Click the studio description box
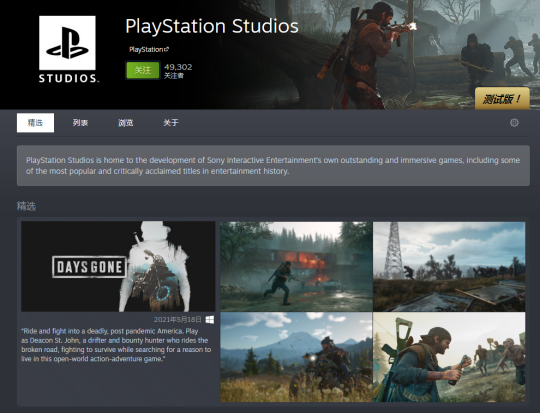The width and height of the screenshot is (540, 413). pyautogui.click(x=273, y=166)
